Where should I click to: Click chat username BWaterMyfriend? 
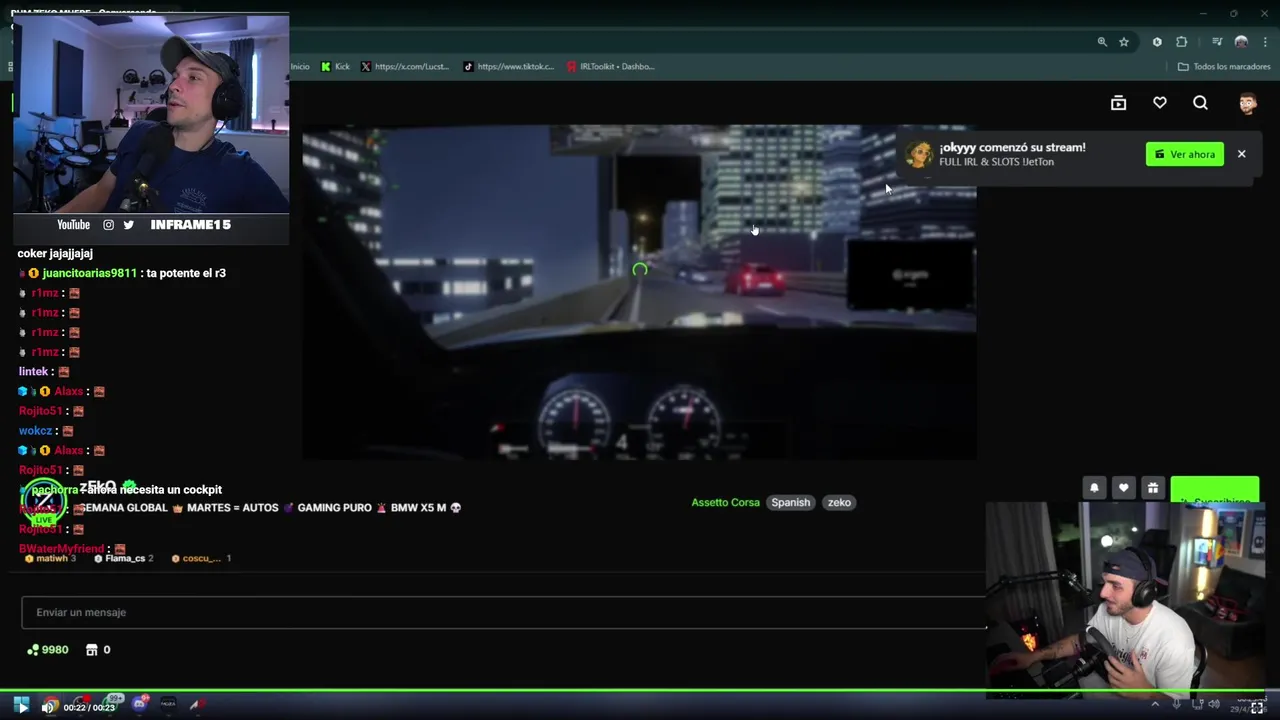pyautogui.click(x=61, y=549)
